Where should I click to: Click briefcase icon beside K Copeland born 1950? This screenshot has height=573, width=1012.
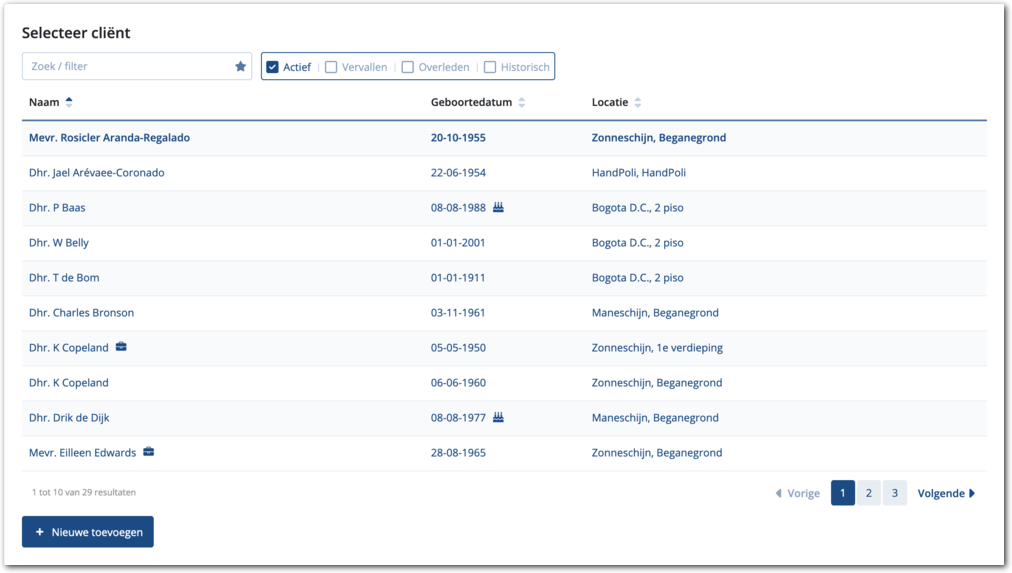point(121,348)
